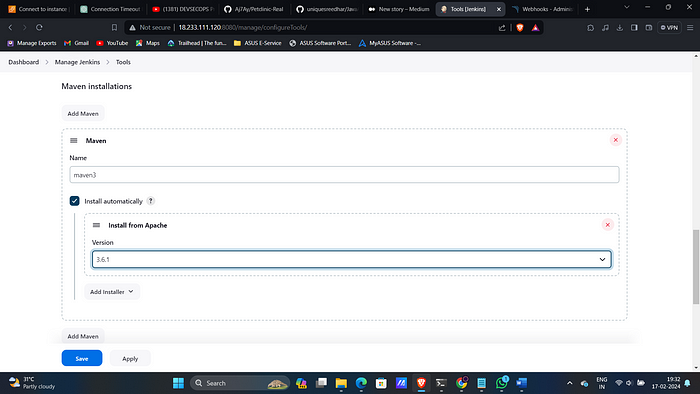Open the Maps bookmark
700x394 pixels.
pos(148,43)
